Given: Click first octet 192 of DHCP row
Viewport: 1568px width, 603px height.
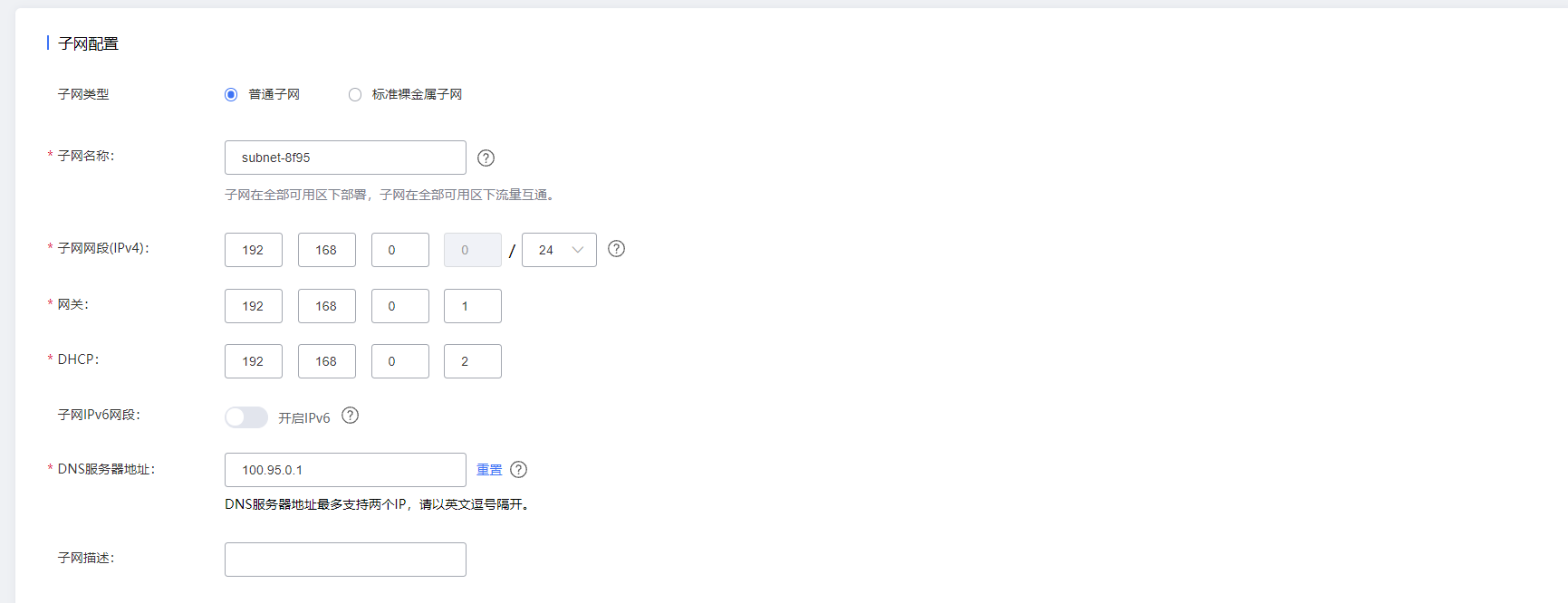Looking at the screenshot, I should coord(254,361).
